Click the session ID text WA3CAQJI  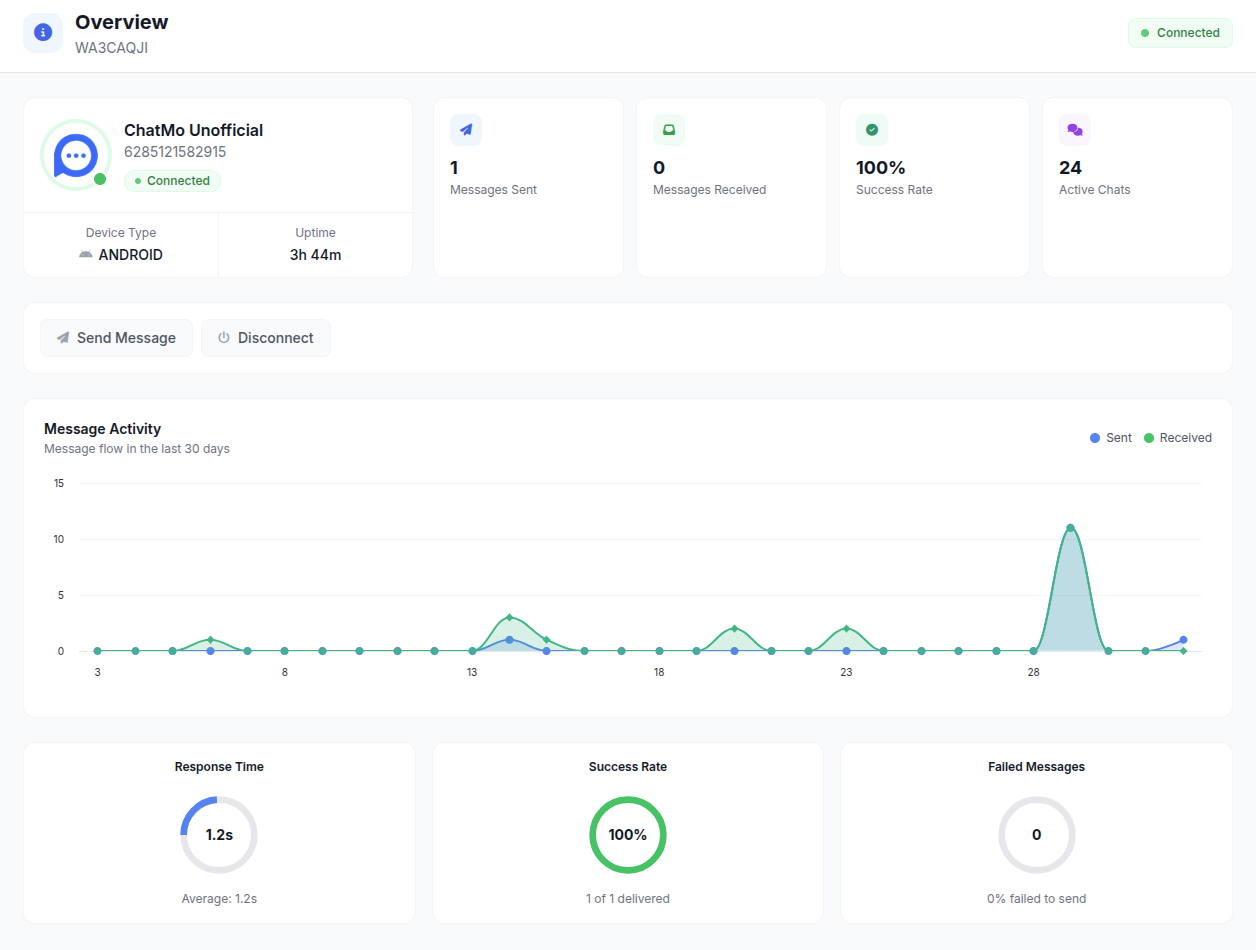pos(112,48)
